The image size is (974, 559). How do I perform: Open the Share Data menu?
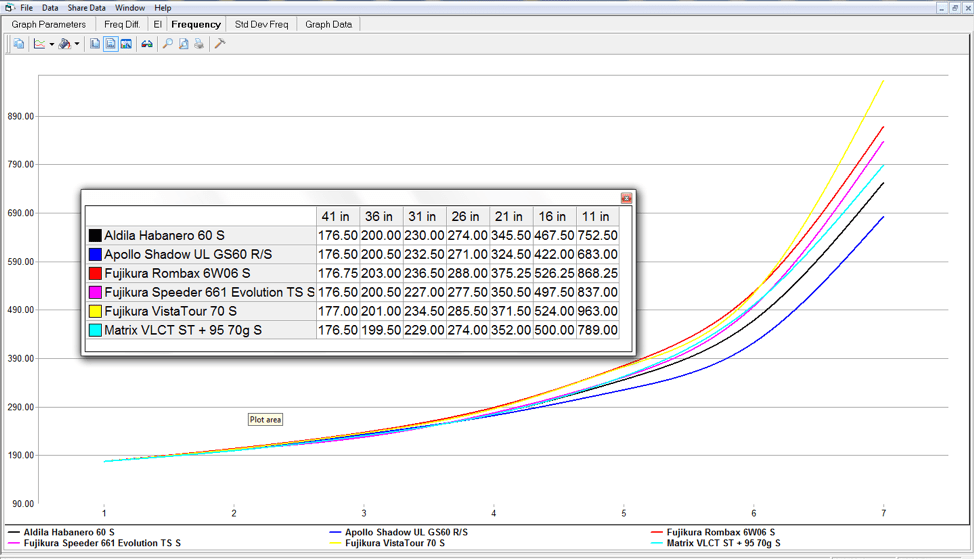click(x=86, y=8)
